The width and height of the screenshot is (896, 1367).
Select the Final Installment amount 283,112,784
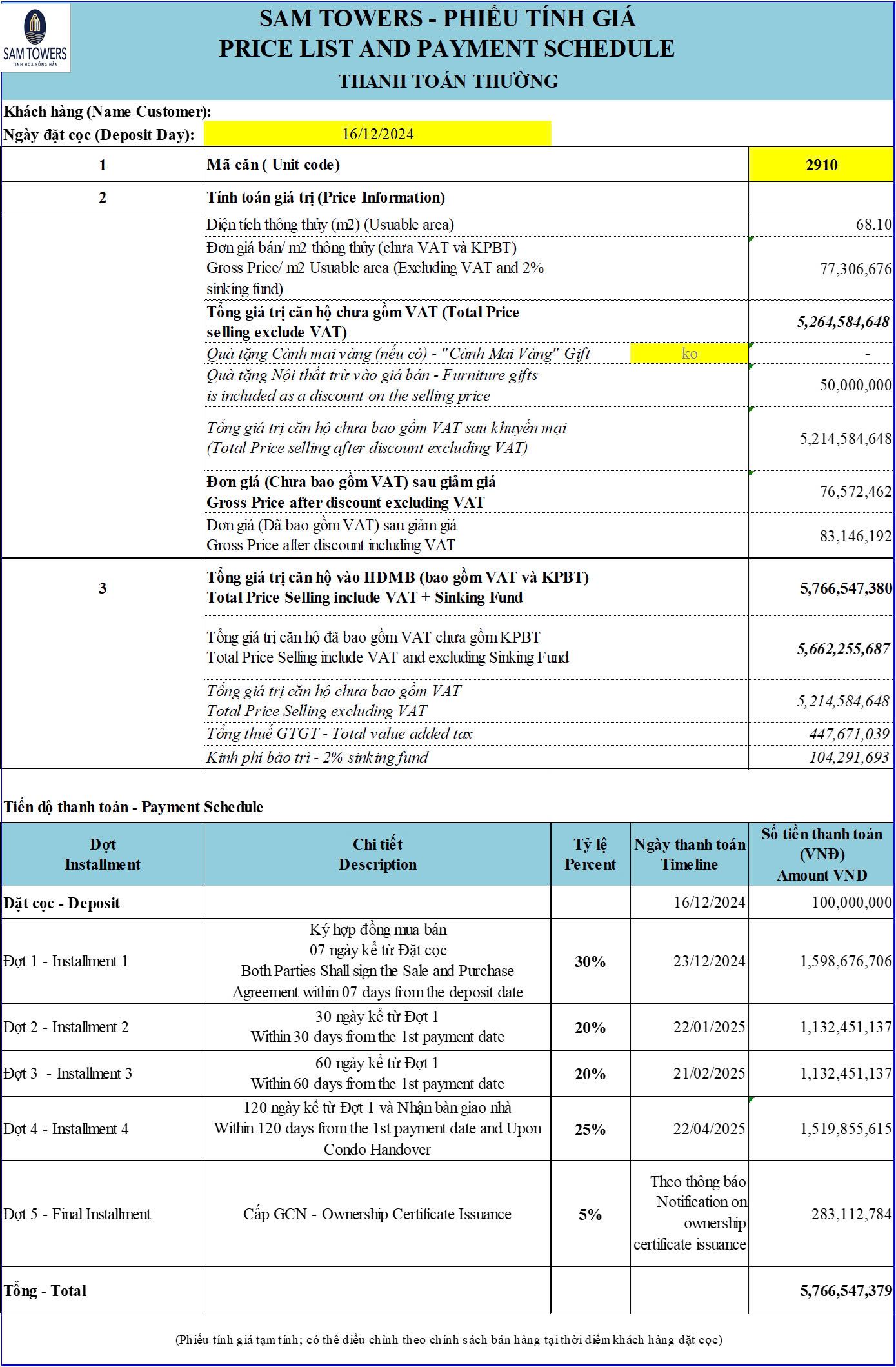click(851, 1214)
